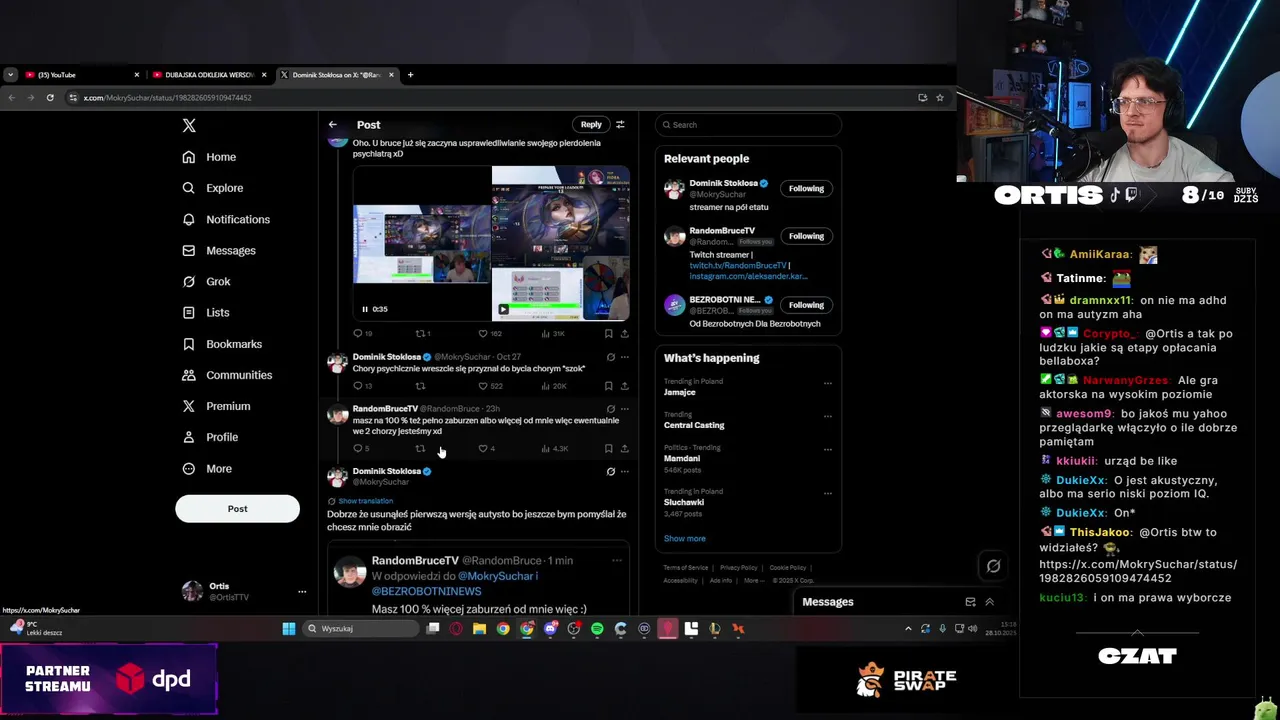
Task: Open Profile from the sidebar
Action: tap(210, 437)
